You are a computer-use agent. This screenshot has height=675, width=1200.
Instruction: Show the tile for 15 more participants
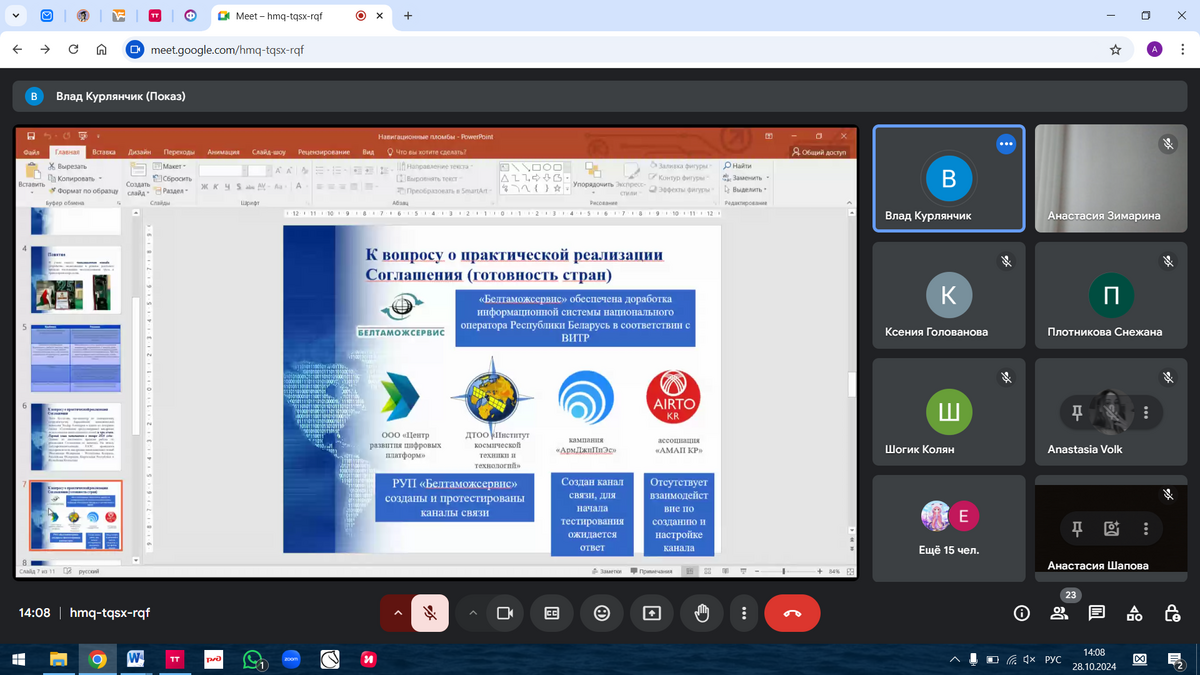click(x=949, y=528)
